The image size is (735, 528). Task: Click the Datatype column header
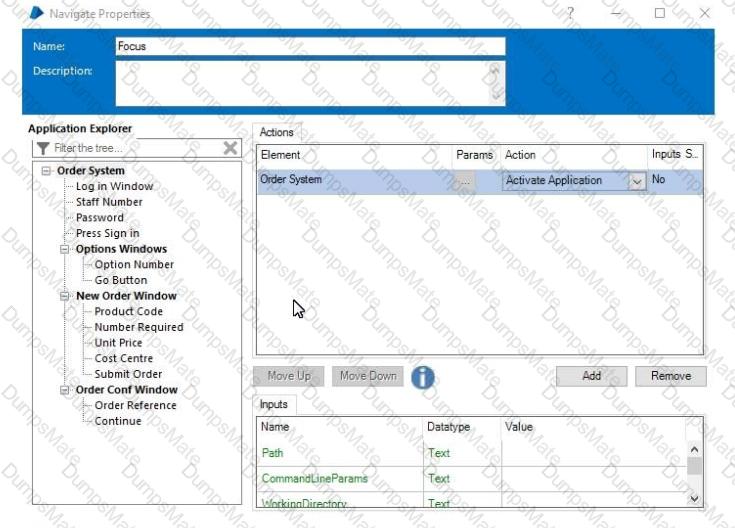(462, 427)
